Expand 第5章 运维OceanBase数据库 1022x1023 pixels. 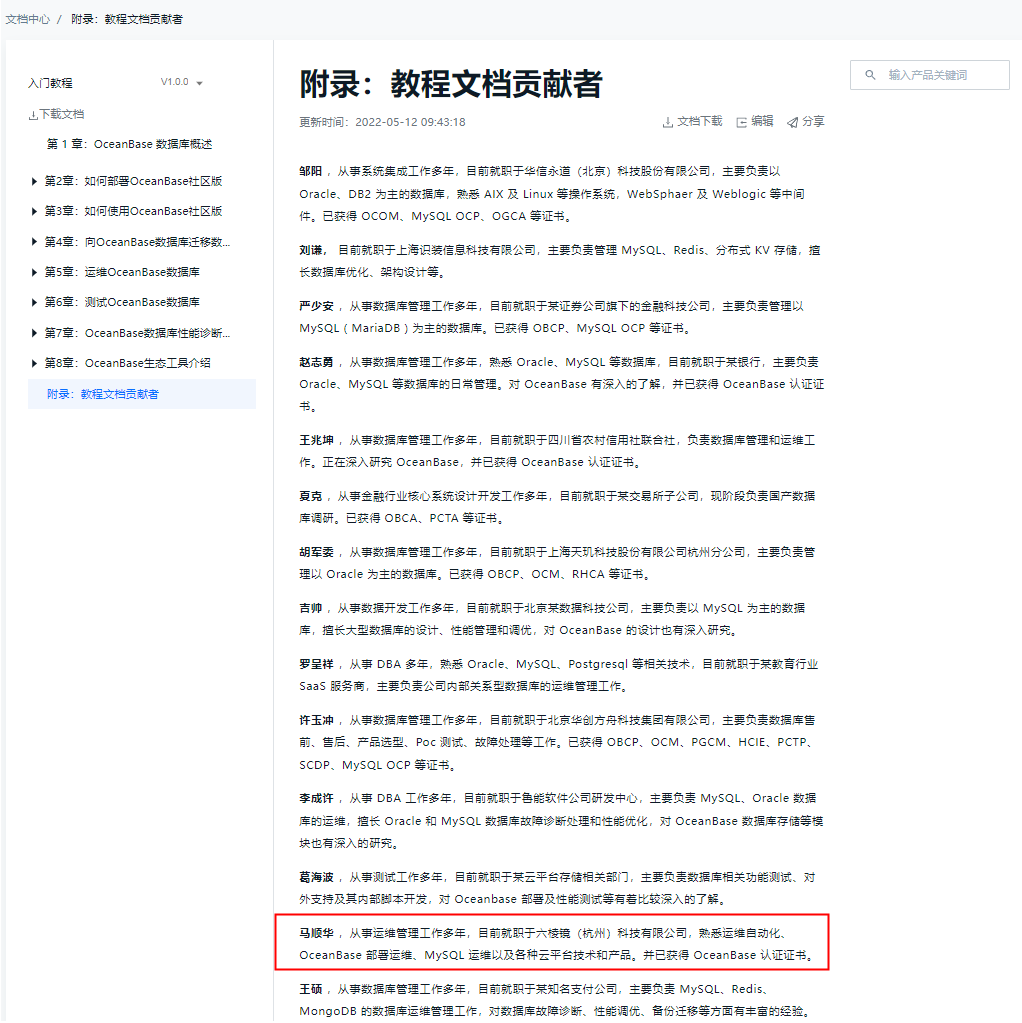coord(34,272)
